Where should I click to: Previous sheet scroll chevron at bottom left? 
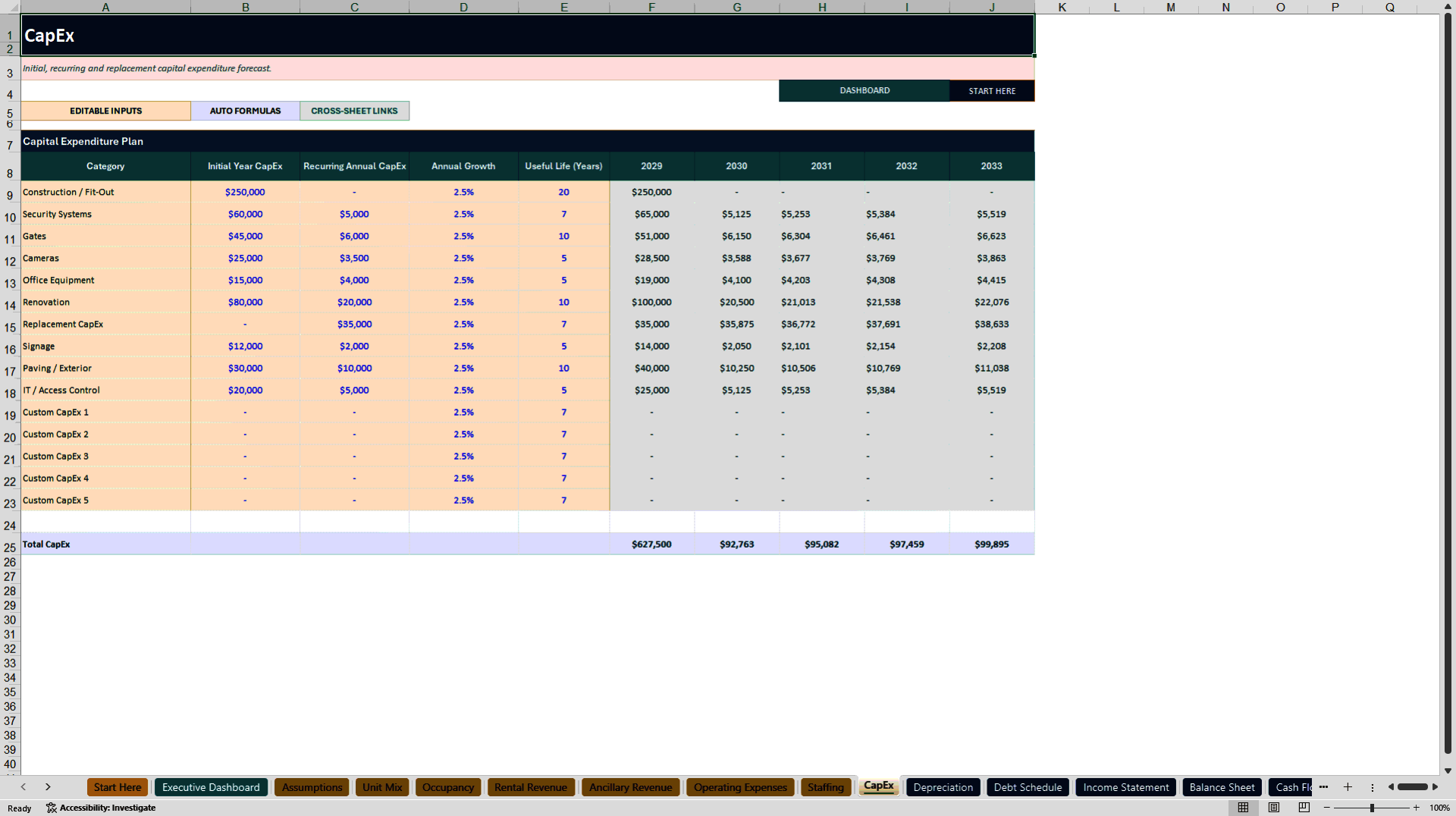(24, 787)
